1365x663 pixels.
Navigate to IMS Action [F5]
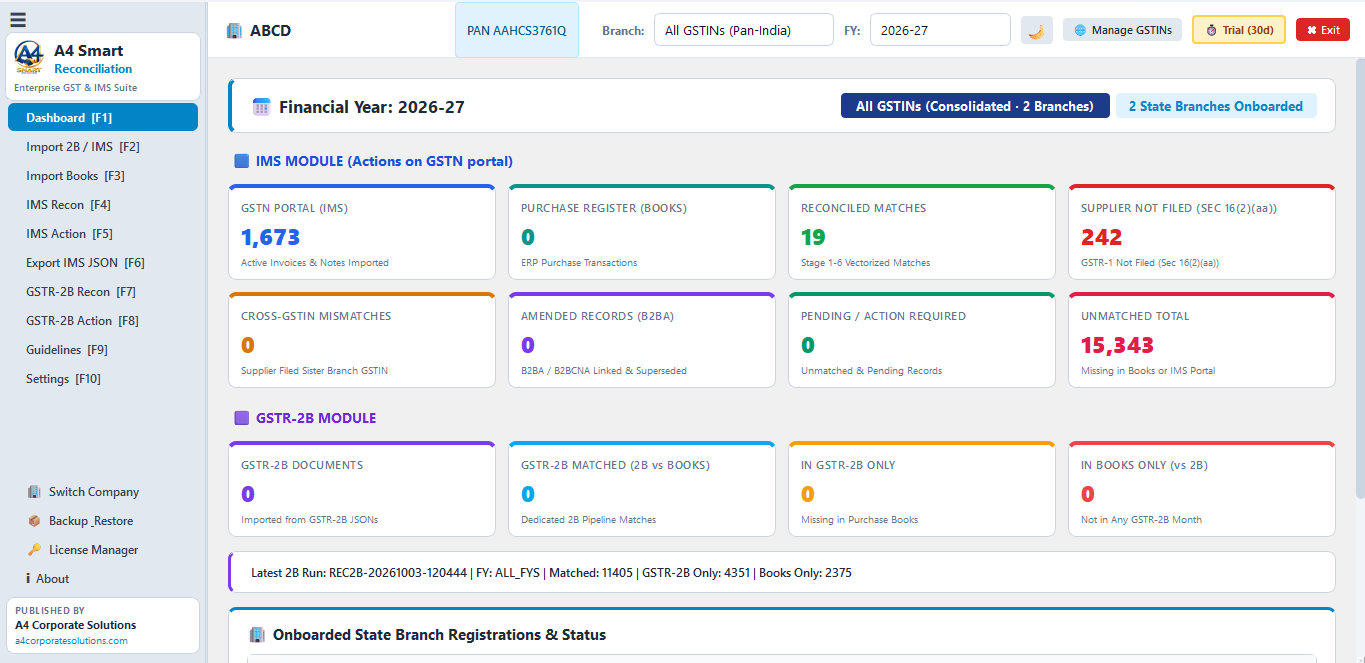[x=103, y=233]
